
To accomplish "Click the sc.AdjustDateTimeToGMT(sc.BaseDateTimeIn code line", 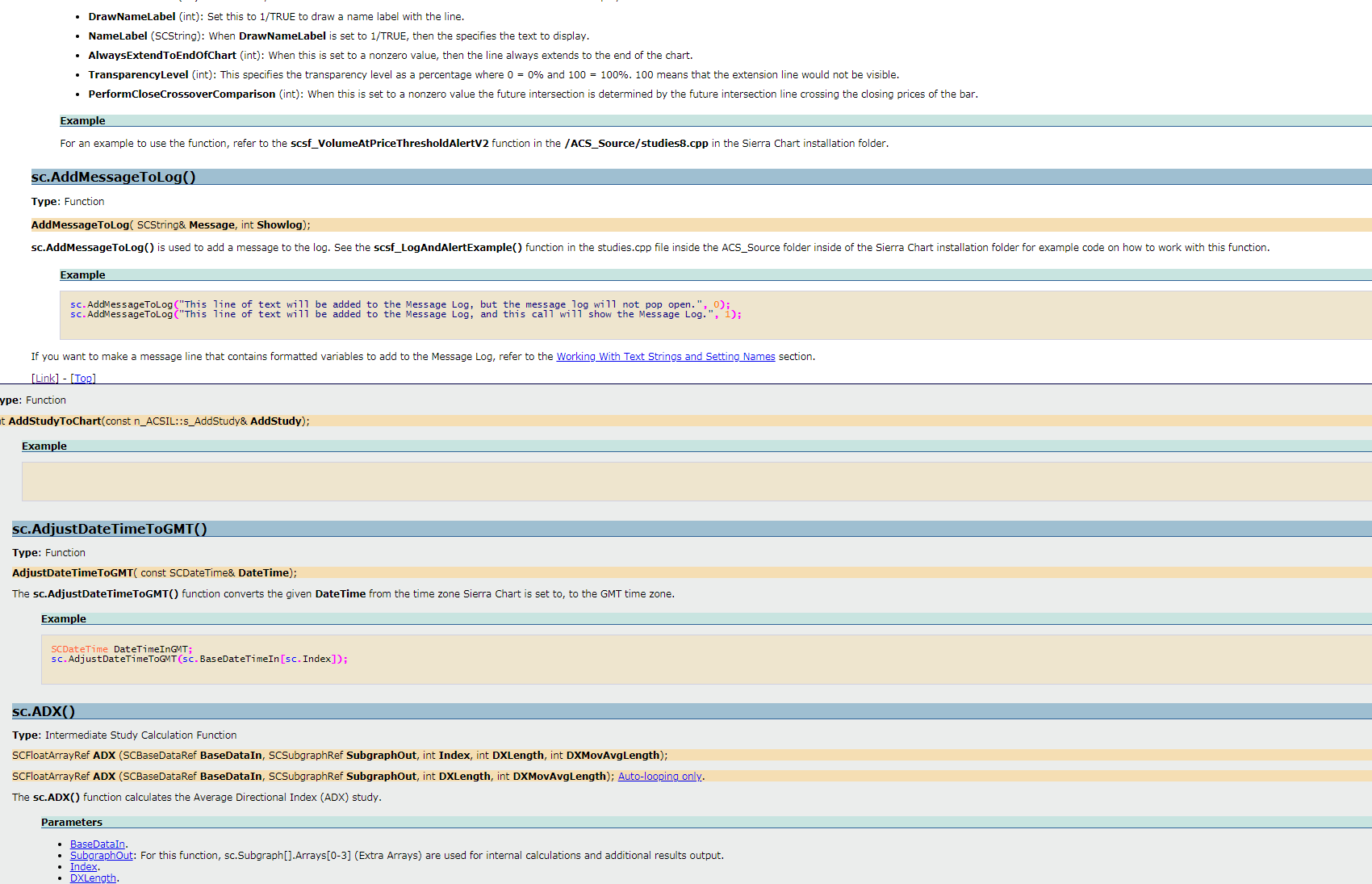I will point(199,659).
